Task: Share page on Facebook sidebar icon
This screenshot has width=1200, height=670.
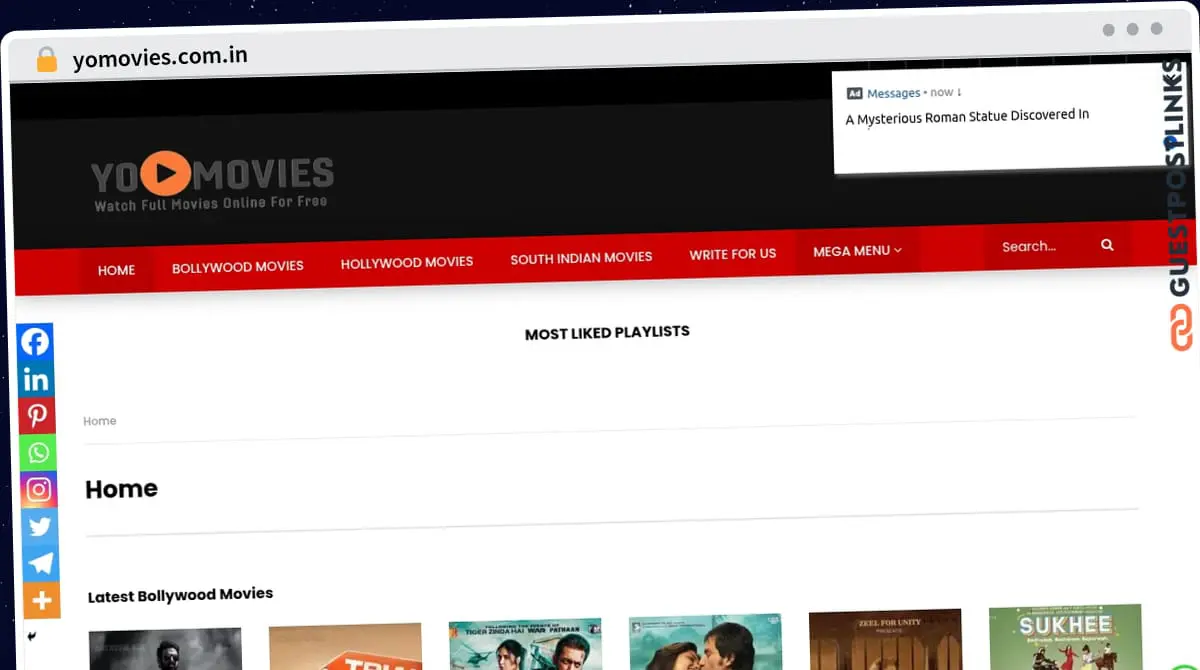Action: pyautogui.click(x=35, y=342)
